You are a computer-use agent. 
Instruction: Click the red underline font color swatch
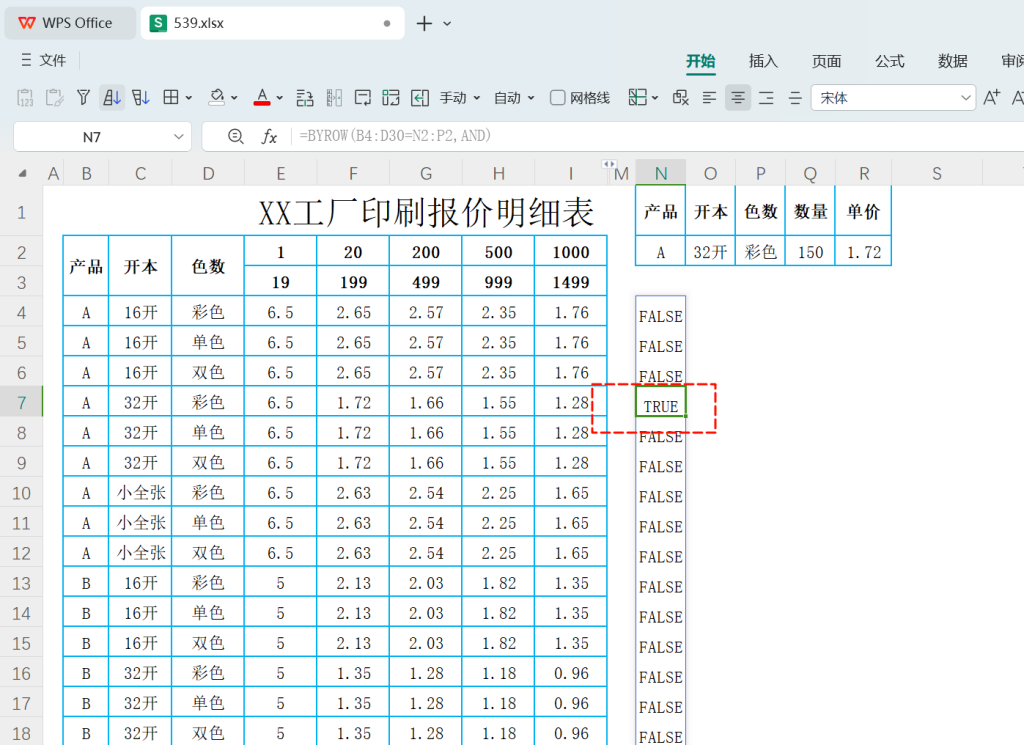[262, 103]
